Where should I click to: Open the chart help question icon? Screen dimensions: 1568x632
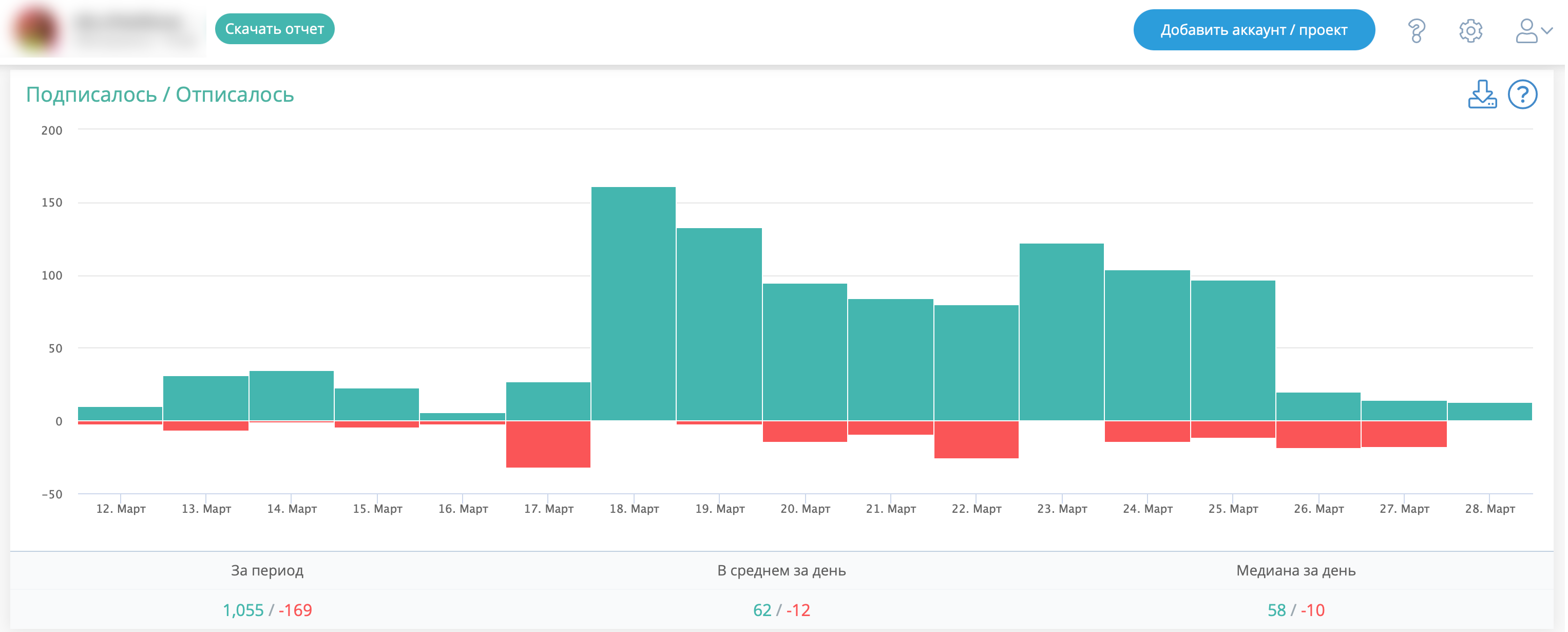click(x=1522, y=95)
